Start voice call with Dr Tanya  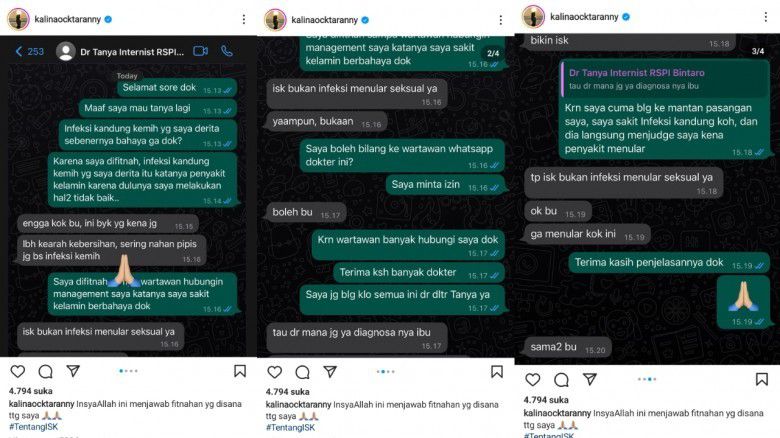227,51
